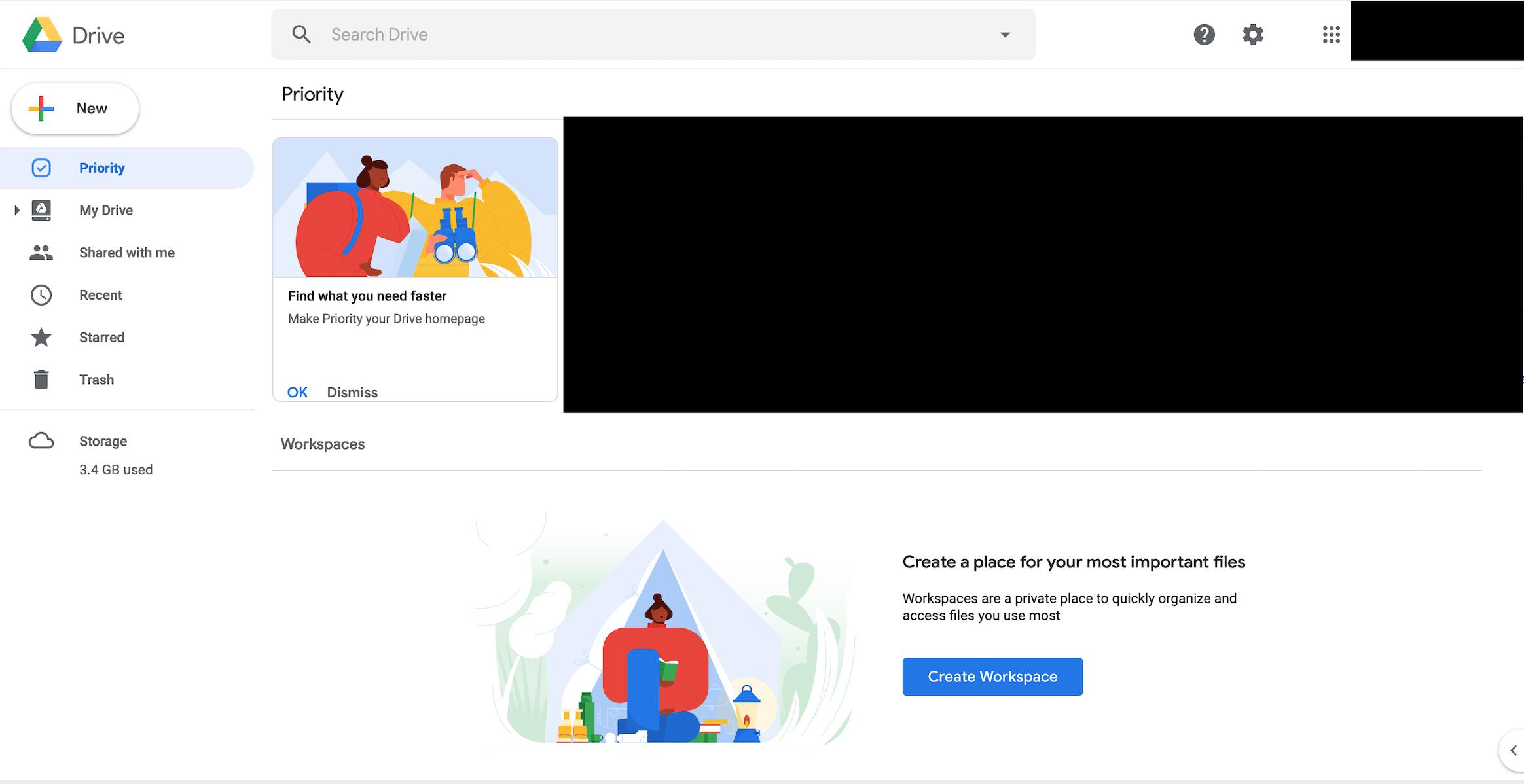Select the Priority checkmark icon in sidebar
The height and width of the screenshot is (784, 1524).
point(41,168)
